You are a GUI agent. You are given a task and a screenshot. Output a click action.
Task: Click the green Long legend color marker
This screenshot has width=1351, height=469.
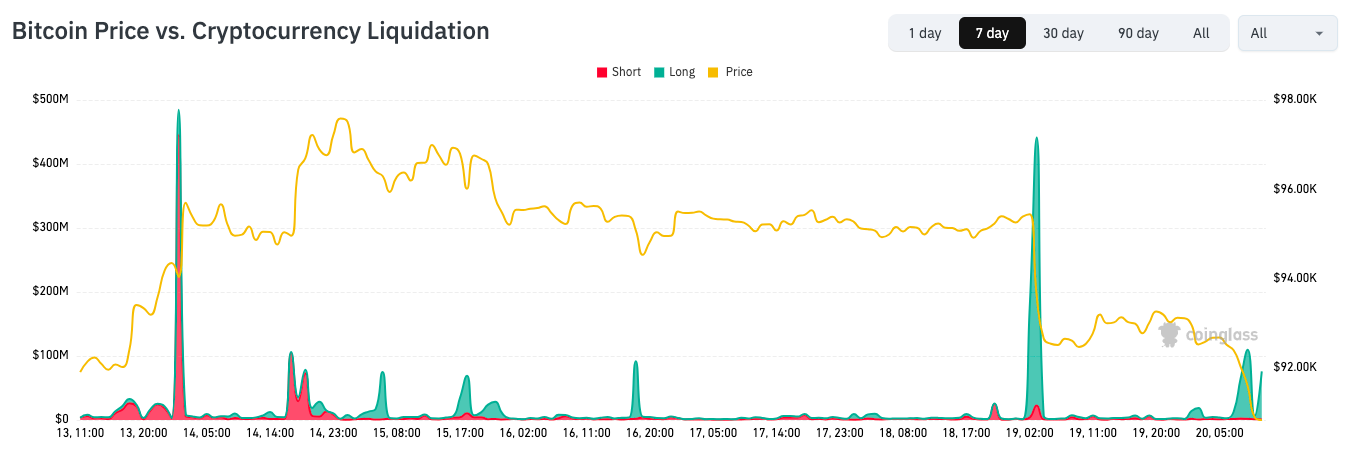tap(659, 72)
